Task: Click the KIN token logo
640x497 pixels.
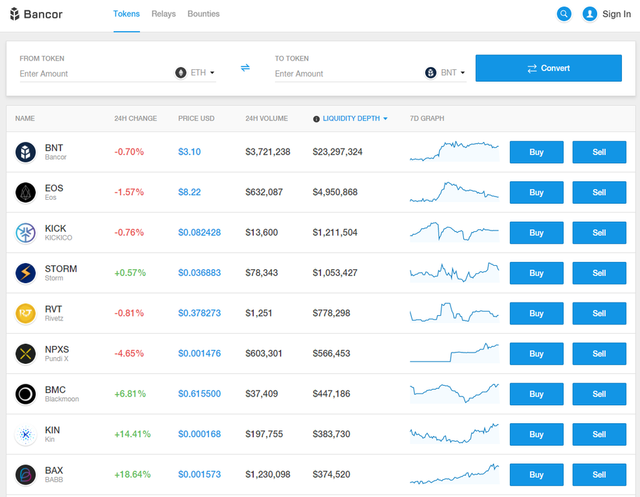Action: [25, 434]
